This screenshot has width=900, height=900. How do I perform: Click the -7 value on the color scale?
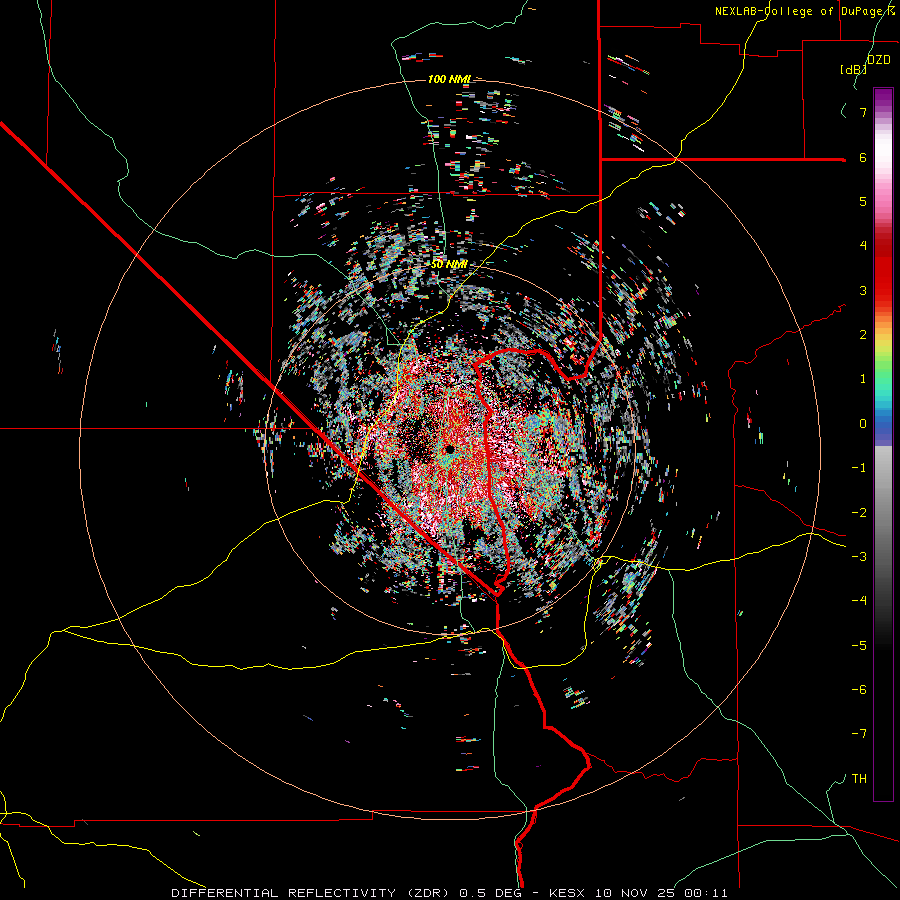859,734
